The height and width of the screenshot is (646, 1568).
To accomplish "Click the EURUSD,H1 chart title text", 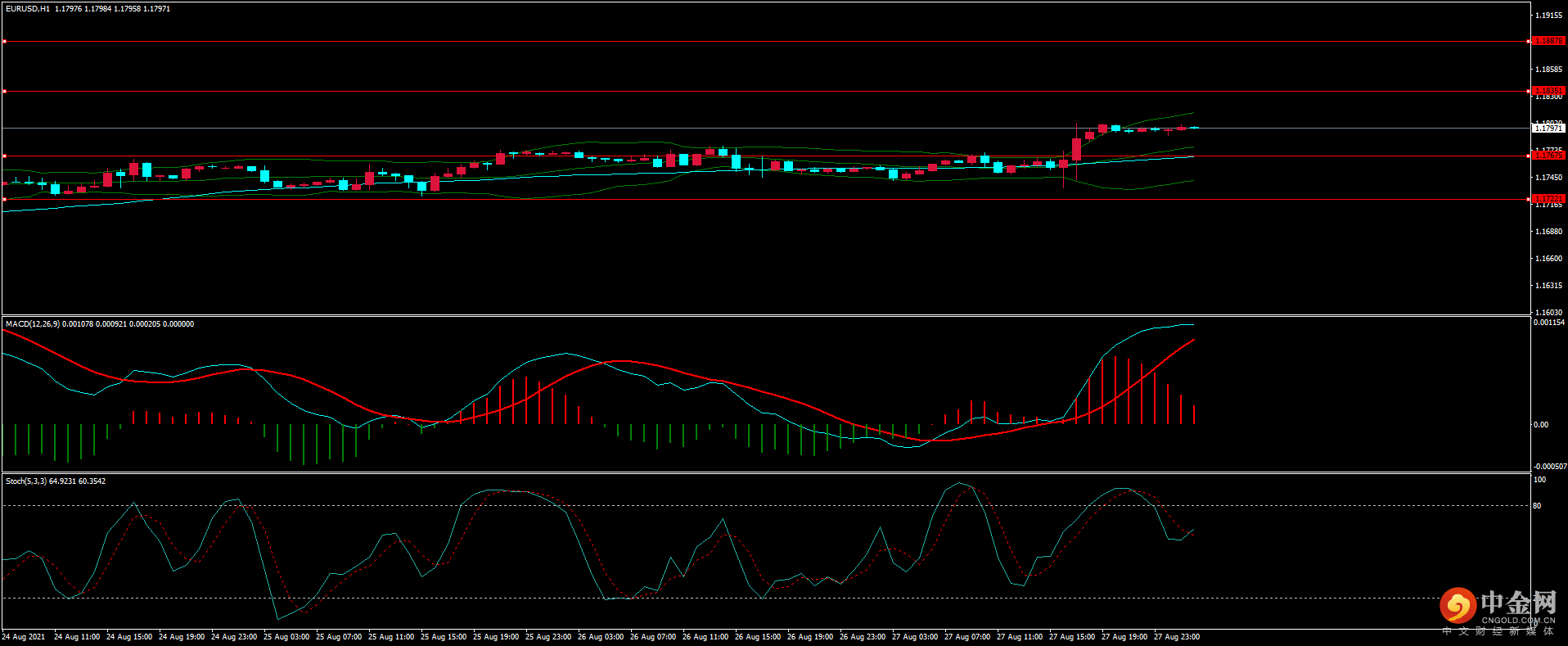I will pos(28,9).
